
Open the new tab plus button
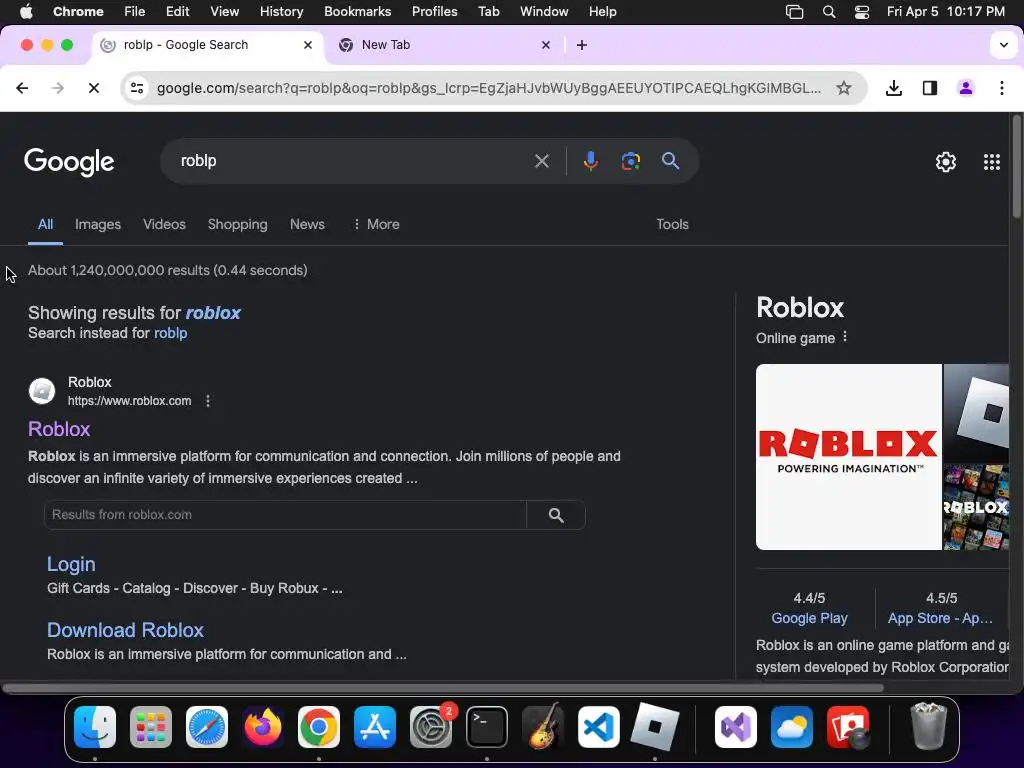coord(582,45)
